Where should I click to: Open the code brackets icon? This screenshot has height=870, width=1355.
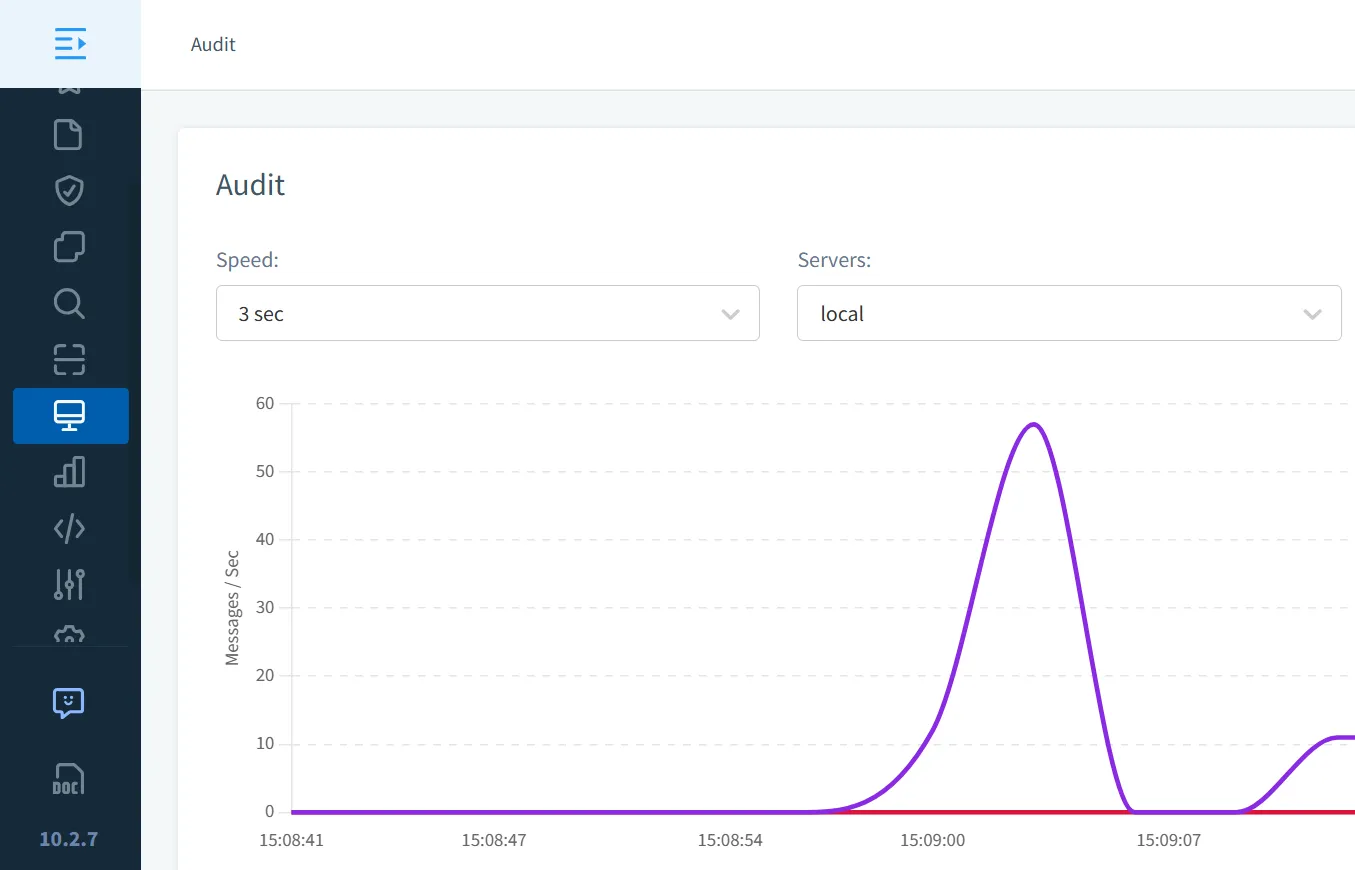(69, 528)
